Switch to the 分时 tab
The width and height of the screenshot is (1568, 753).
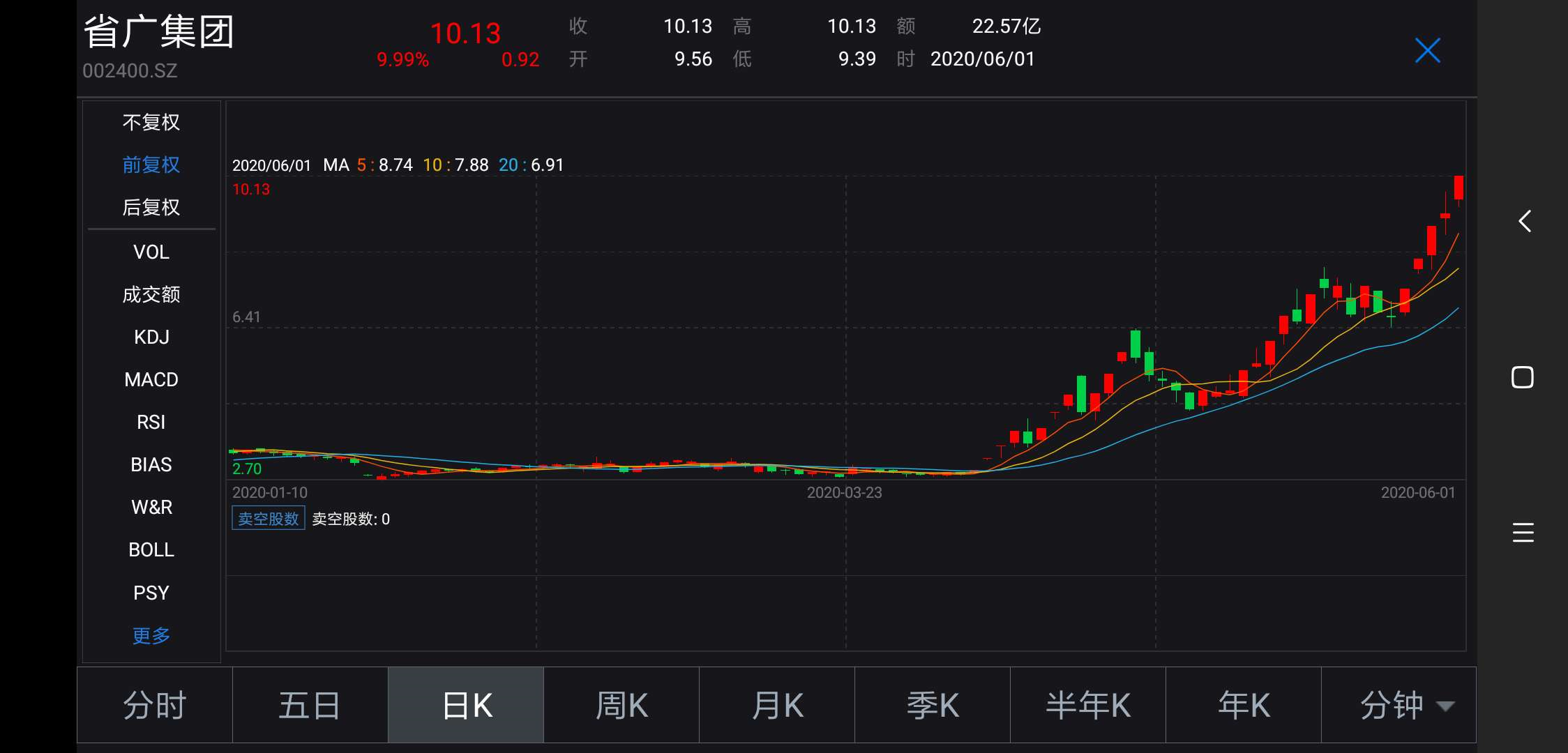point(155,705)
